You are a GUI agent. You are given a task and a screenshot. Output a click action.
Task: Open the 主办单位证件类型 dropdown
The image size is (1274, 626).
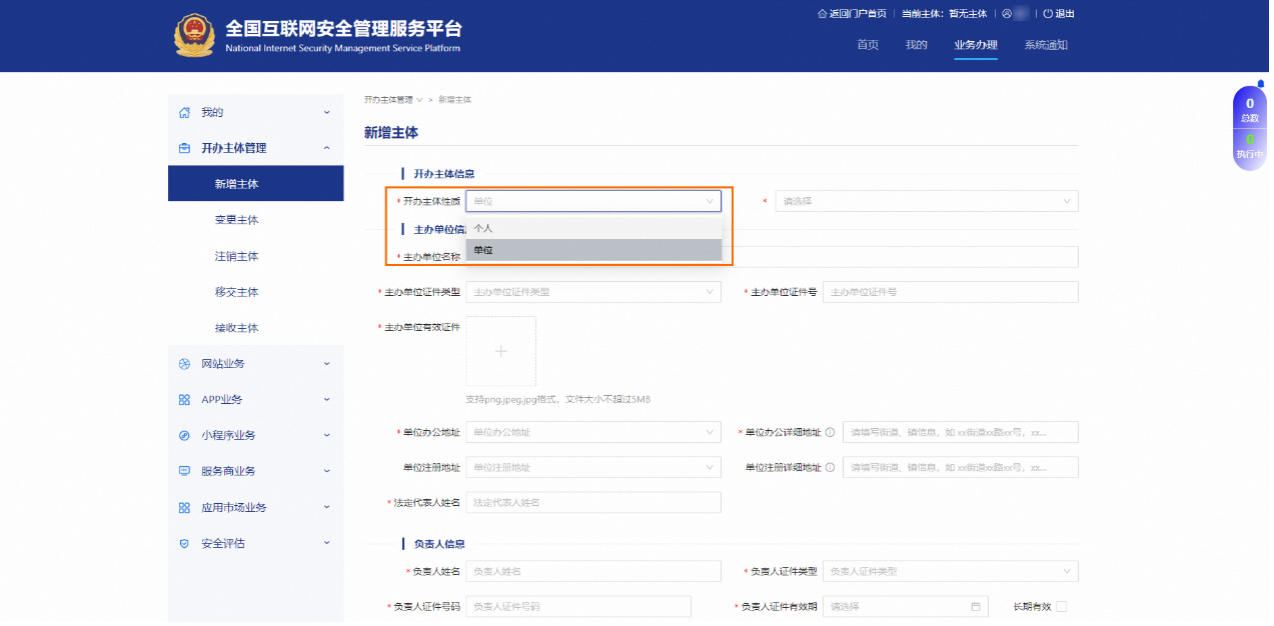click(593, 291)
